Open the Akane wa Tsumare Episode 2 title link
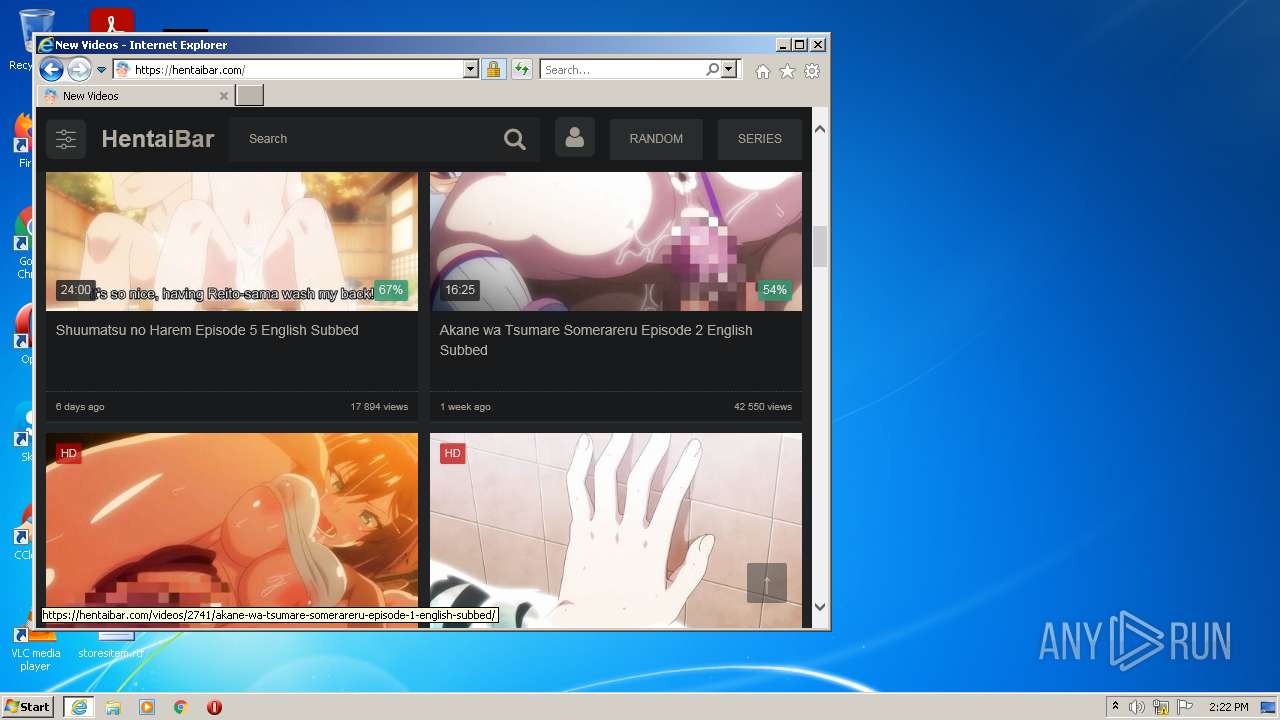The image size is (1280, 720). (x=596, y=340)
